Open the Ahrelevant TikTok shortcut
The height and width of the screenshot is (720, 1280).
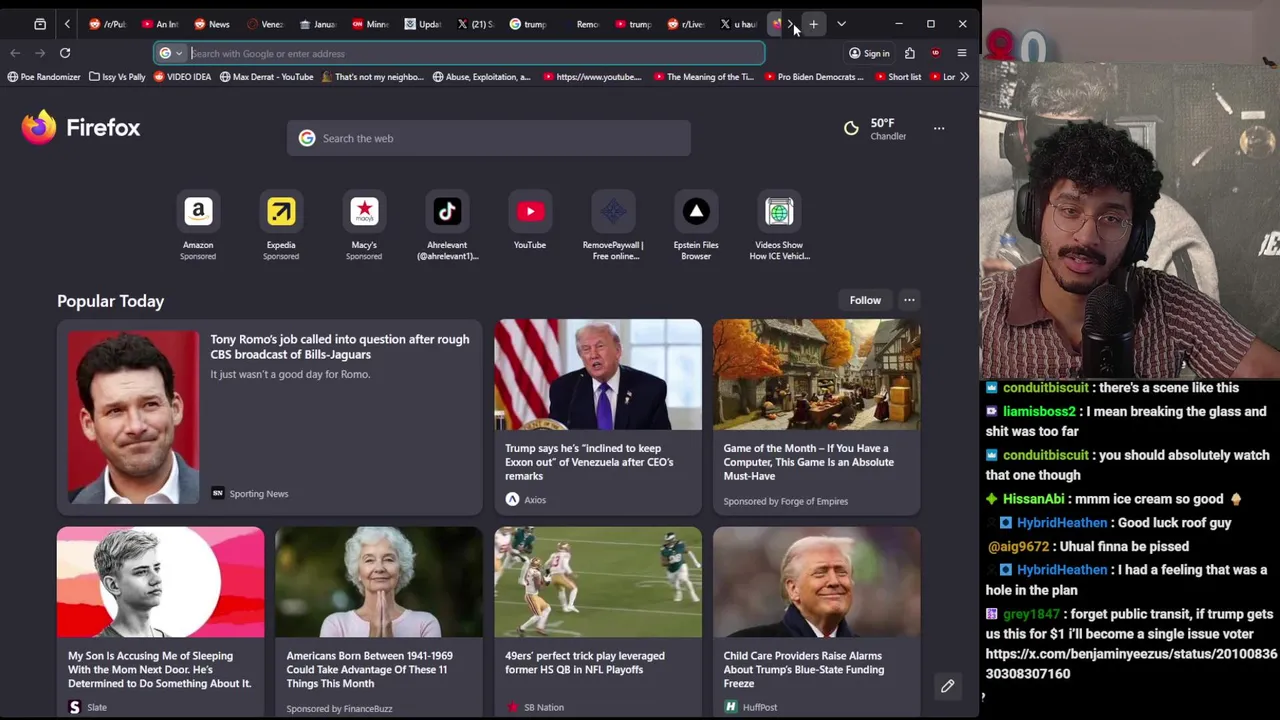click(447, 227)
